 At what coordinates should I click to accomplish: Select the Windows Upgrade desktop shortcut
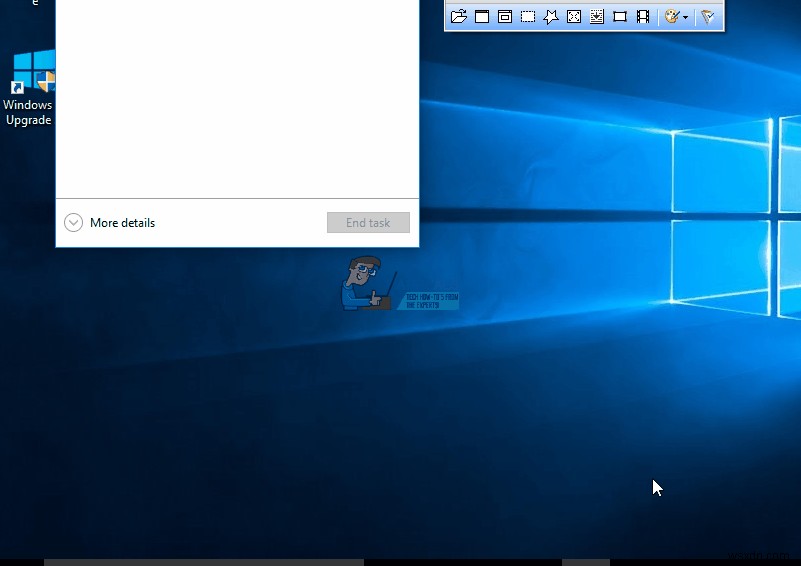point(29,88)
